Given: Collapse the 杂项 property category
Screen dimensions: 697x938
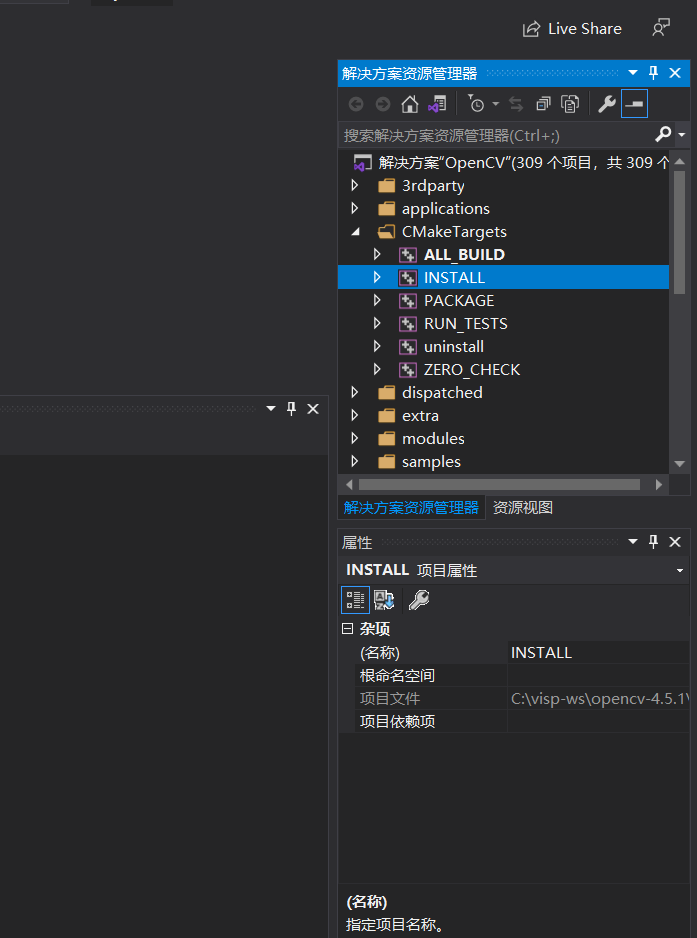Looking at the screenshot, I should (x=347, y=629).
